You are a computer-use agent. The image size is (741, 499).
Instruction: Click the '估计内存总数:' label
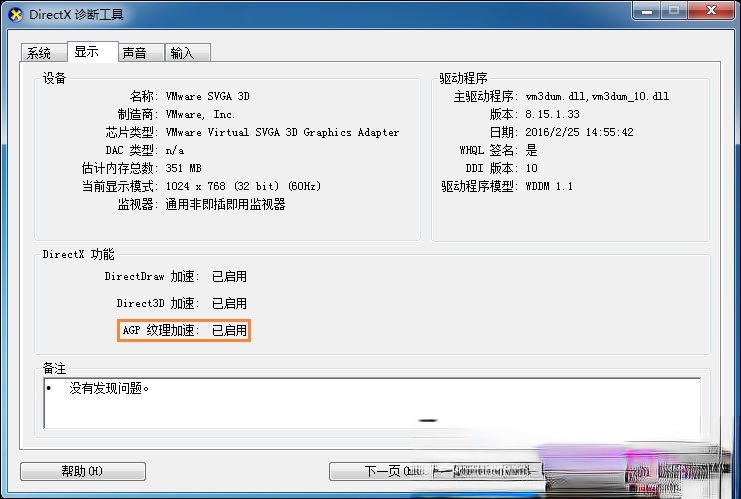click(x=120, y=168)
